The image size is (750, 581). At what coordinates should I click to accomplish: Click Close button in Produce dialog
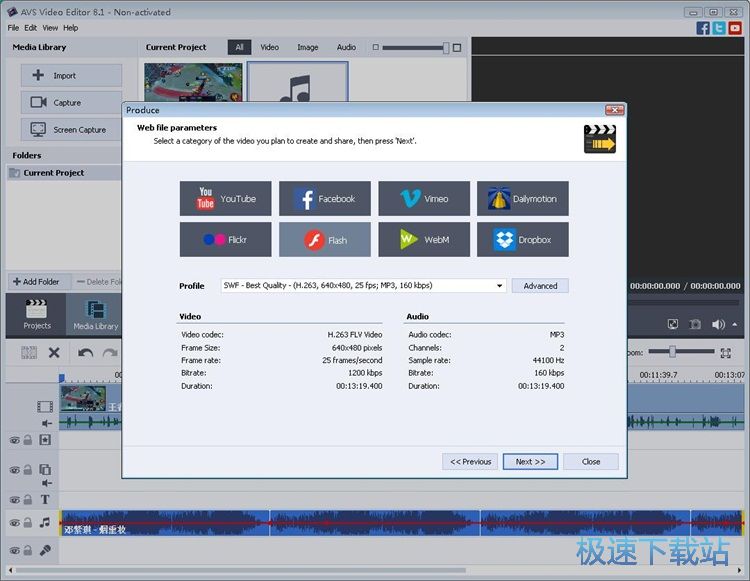point(591,461)
